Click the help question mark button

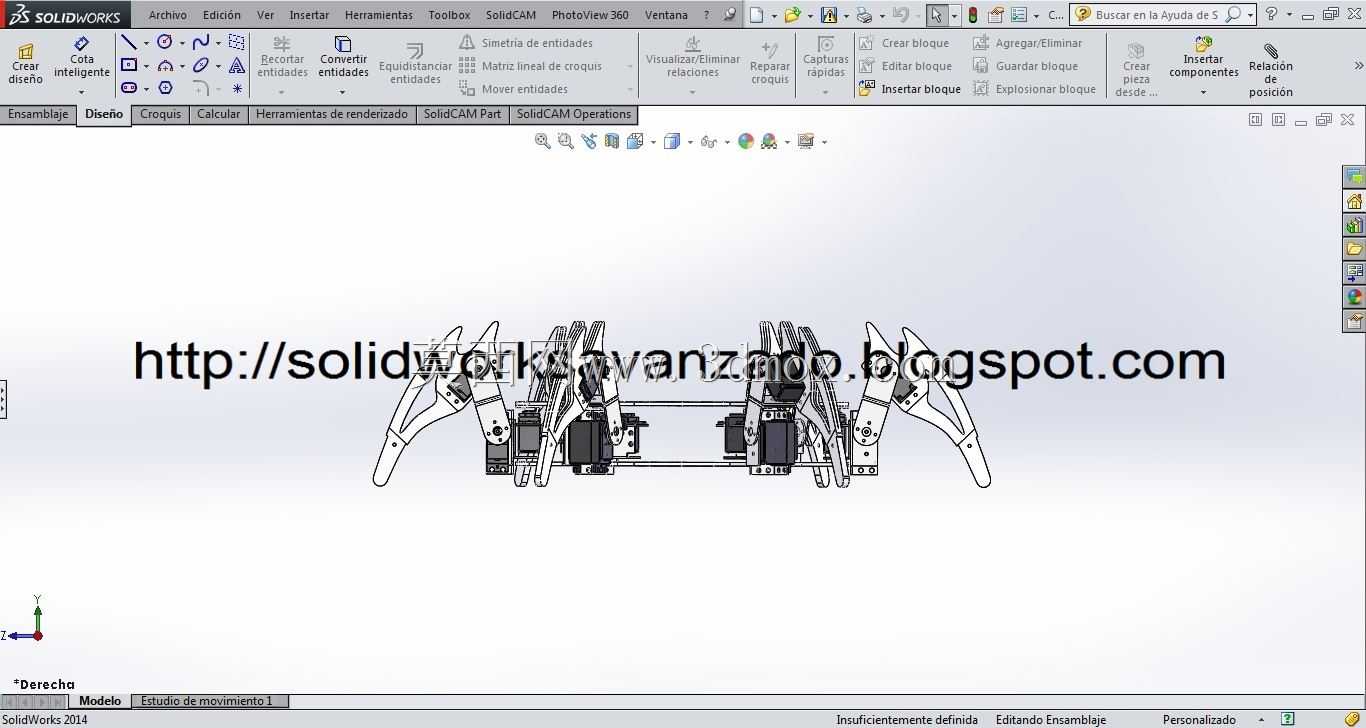click(x=1271, y=15)
